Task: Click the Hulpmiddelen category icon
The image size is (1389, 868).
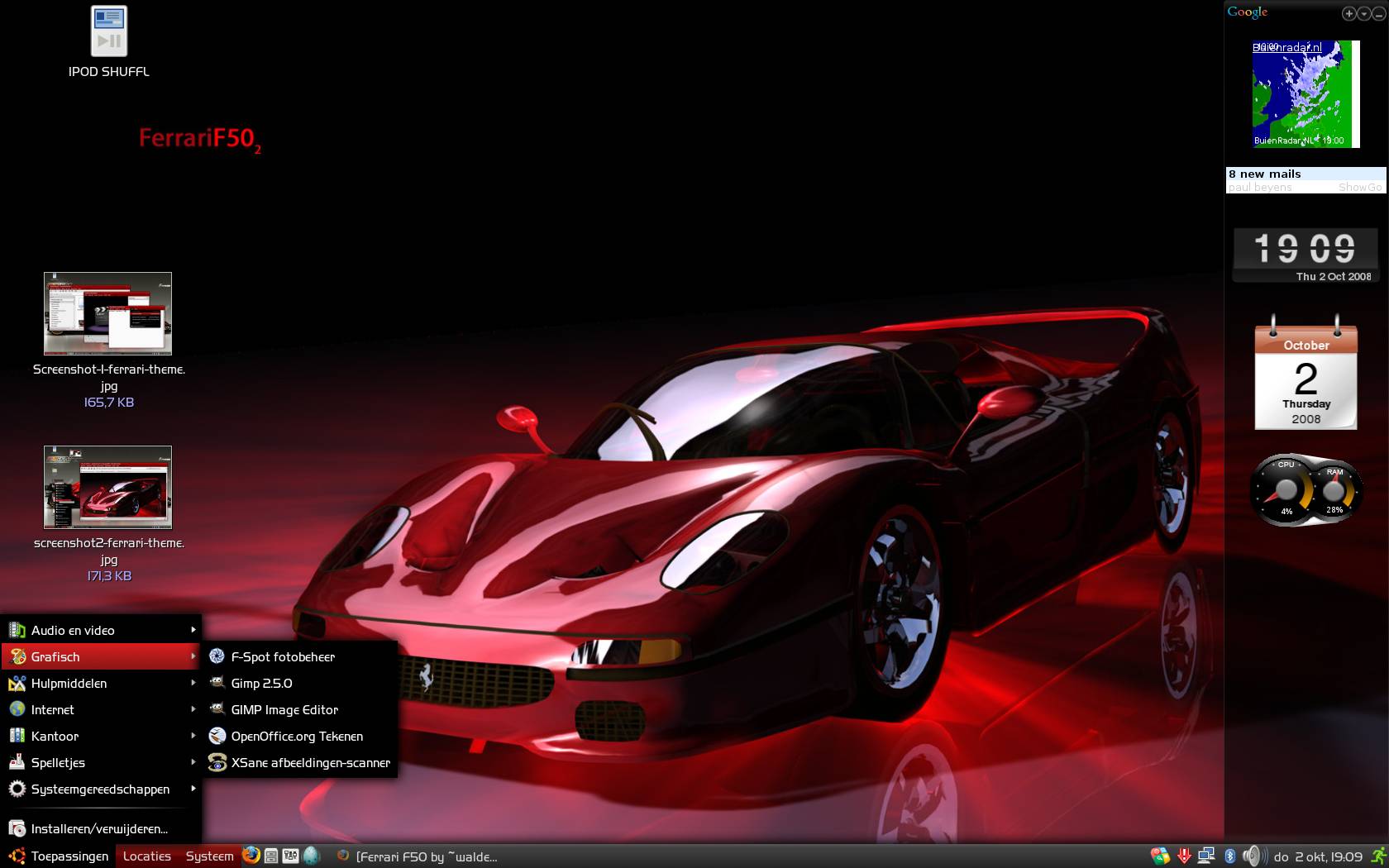Action: [17, 683]
